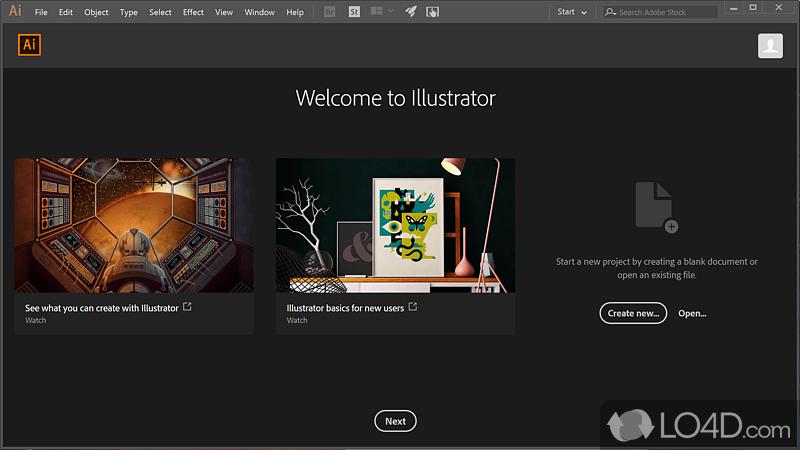
Task: Open the desk artwork poster video thumbnail
Action: (x=395, y=225)
